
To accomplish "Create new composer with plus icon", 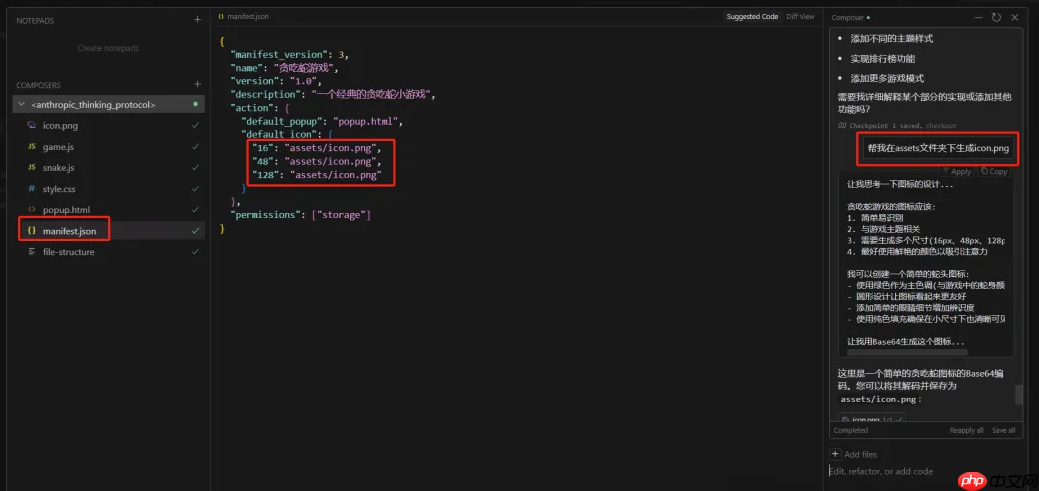I will pyautogui.click(x=197, y=84).
